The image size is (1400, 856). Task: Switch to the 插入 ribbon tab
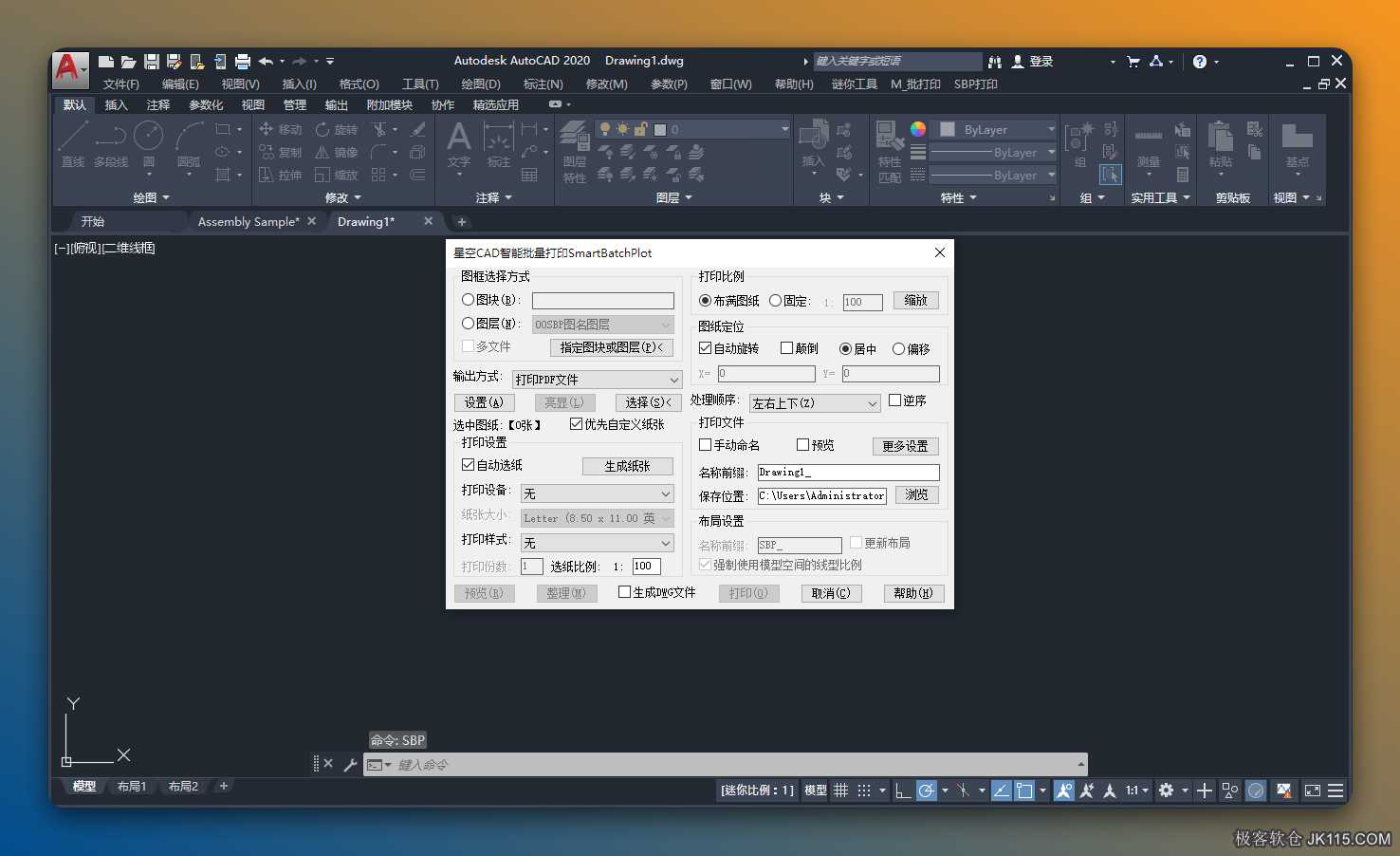click(116, 105)
